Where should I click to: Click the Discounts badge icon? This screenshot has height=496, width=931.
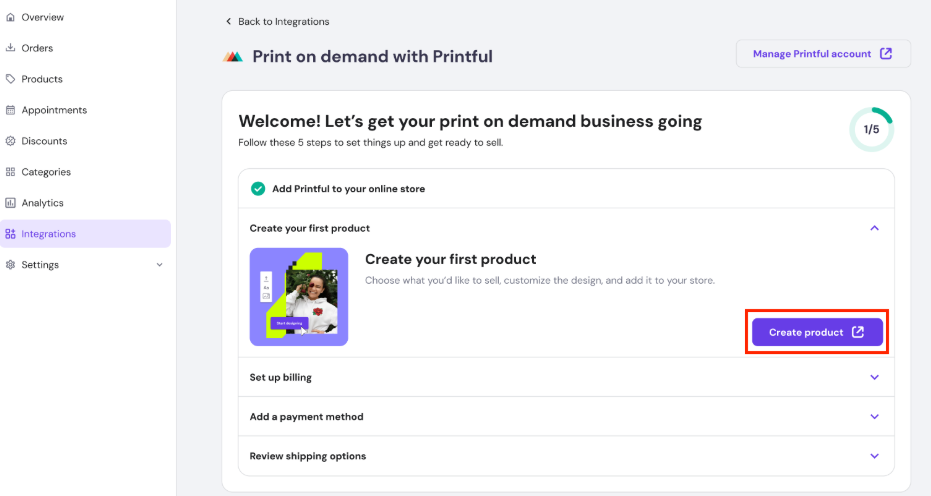[x=10, y=141]
